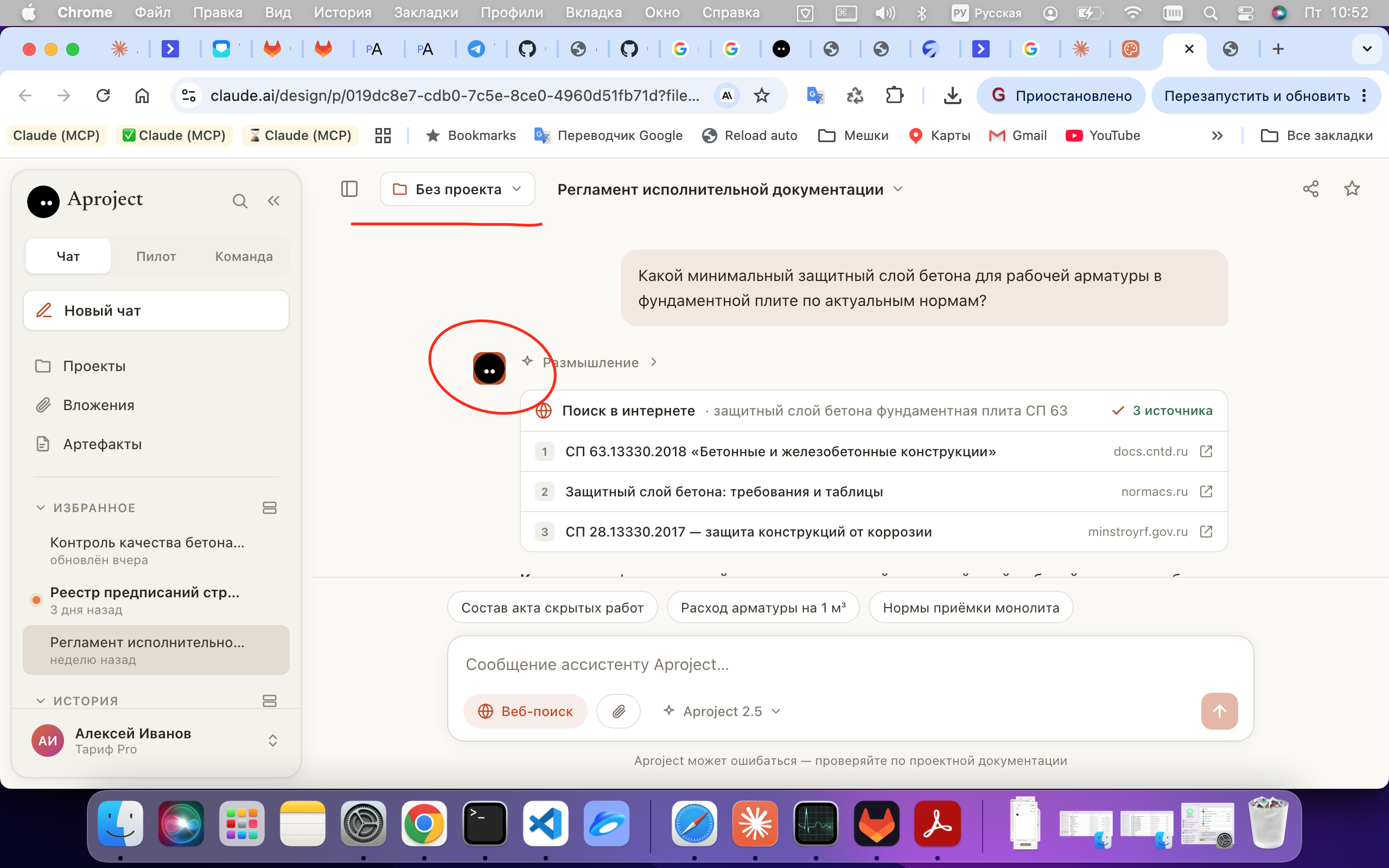Toggle the sidebar panel layout icon
This screenshot has height=868, width=1389.
point(349,189)
